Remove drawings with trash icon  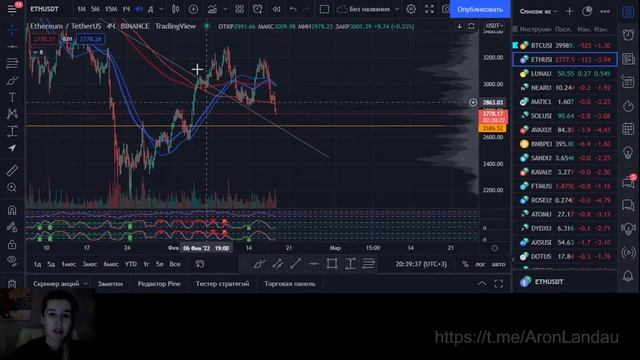click(12, 283)
